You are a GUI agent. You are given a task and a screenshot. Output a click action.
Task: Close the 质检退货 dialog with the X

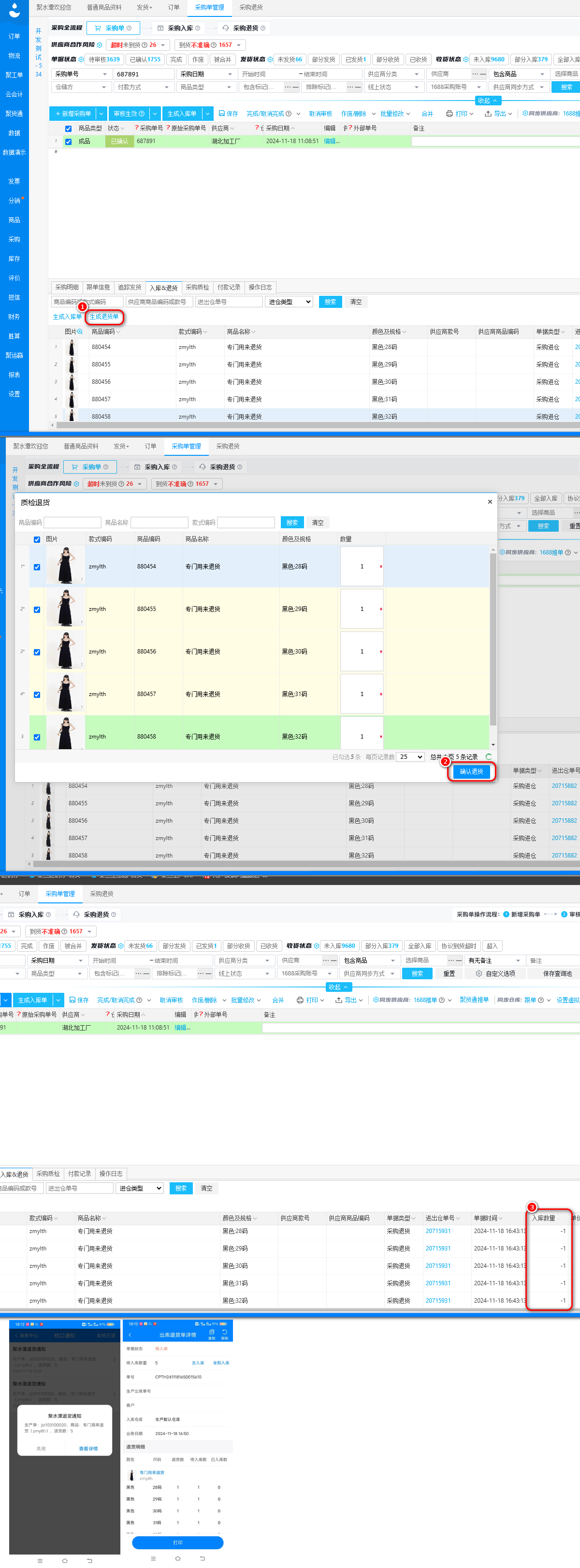click(489, 502)
